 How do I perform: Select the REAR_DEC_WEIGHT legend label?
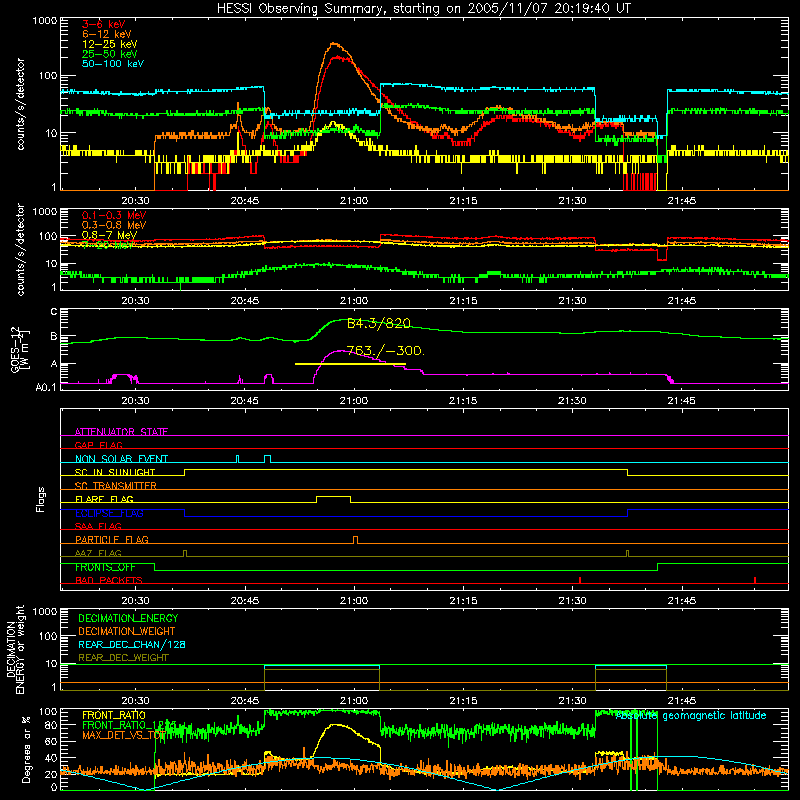pyautogui.click(x=123, y=658)
